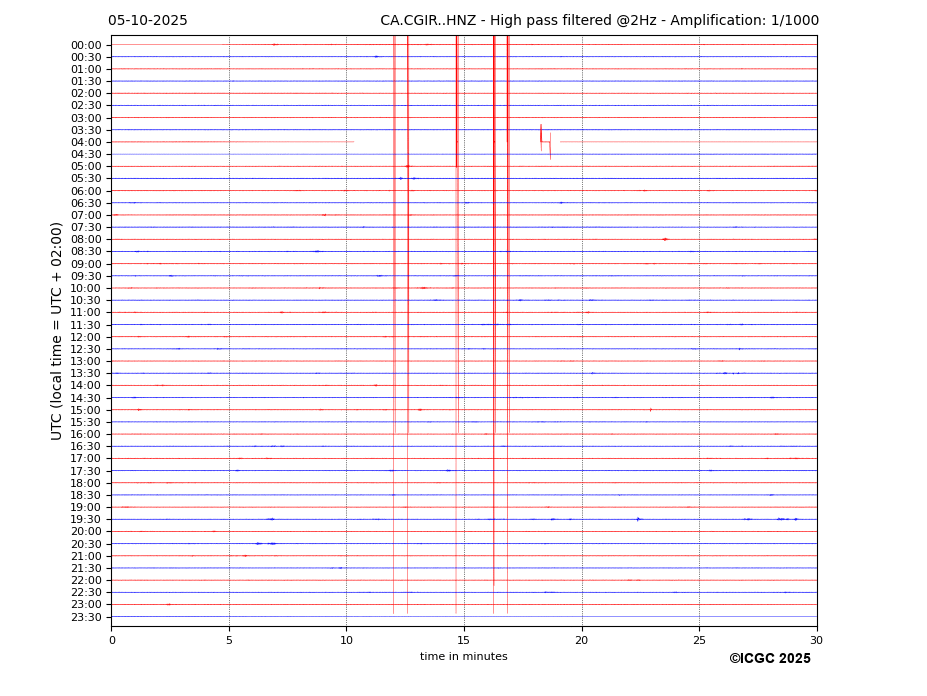Select the 19:30 trace row label
Viewport: 927px width, 696px height.
pos(85,519)
